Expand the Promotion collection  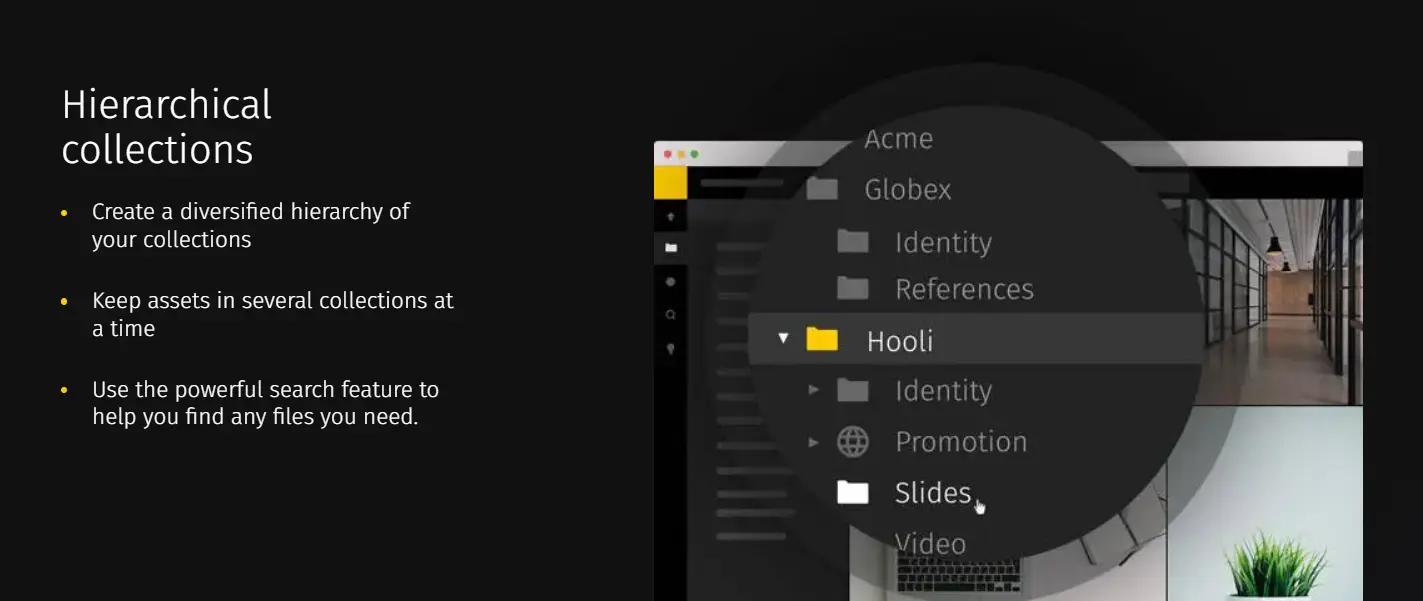[813, 441]
